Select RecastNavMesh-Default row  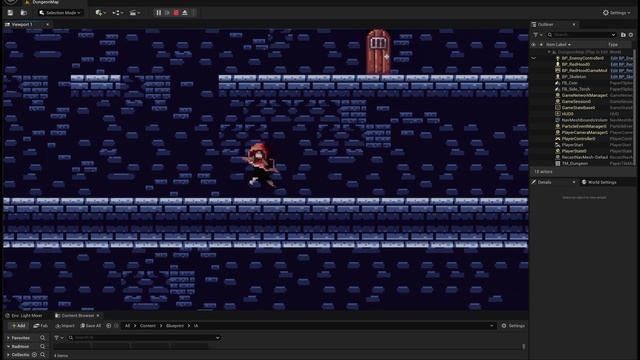pyautogui.click(x=584, y=157)
